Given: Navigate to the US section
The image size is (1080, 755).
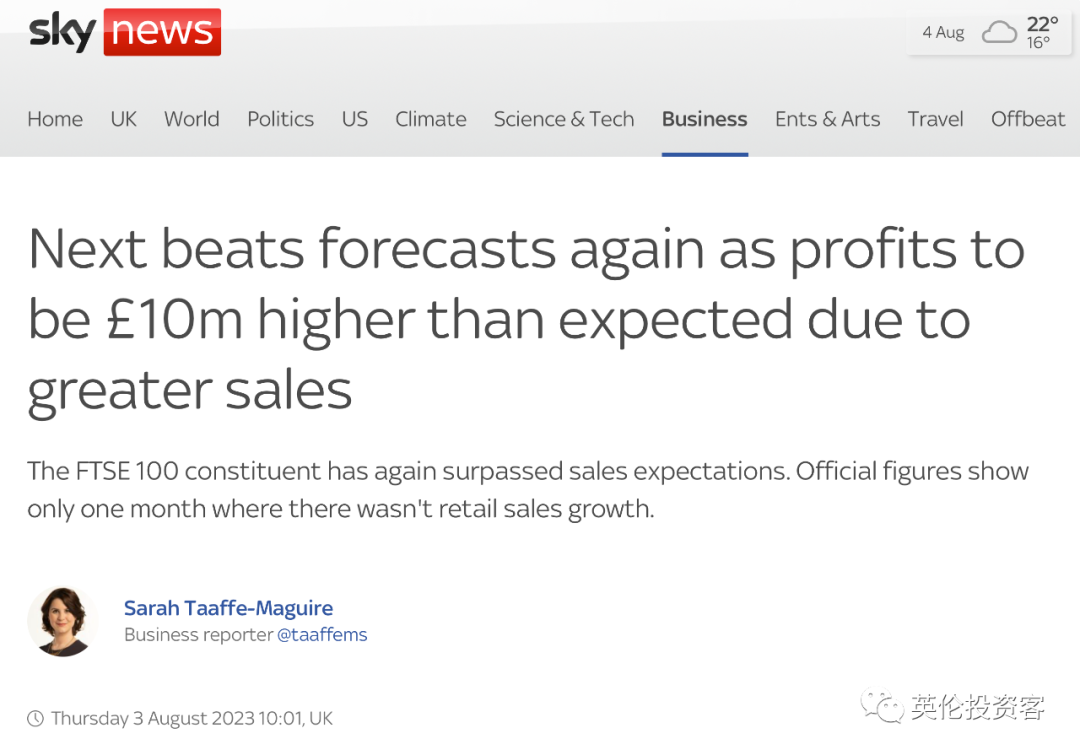Looking at the screenshot, I should [354, 119].
